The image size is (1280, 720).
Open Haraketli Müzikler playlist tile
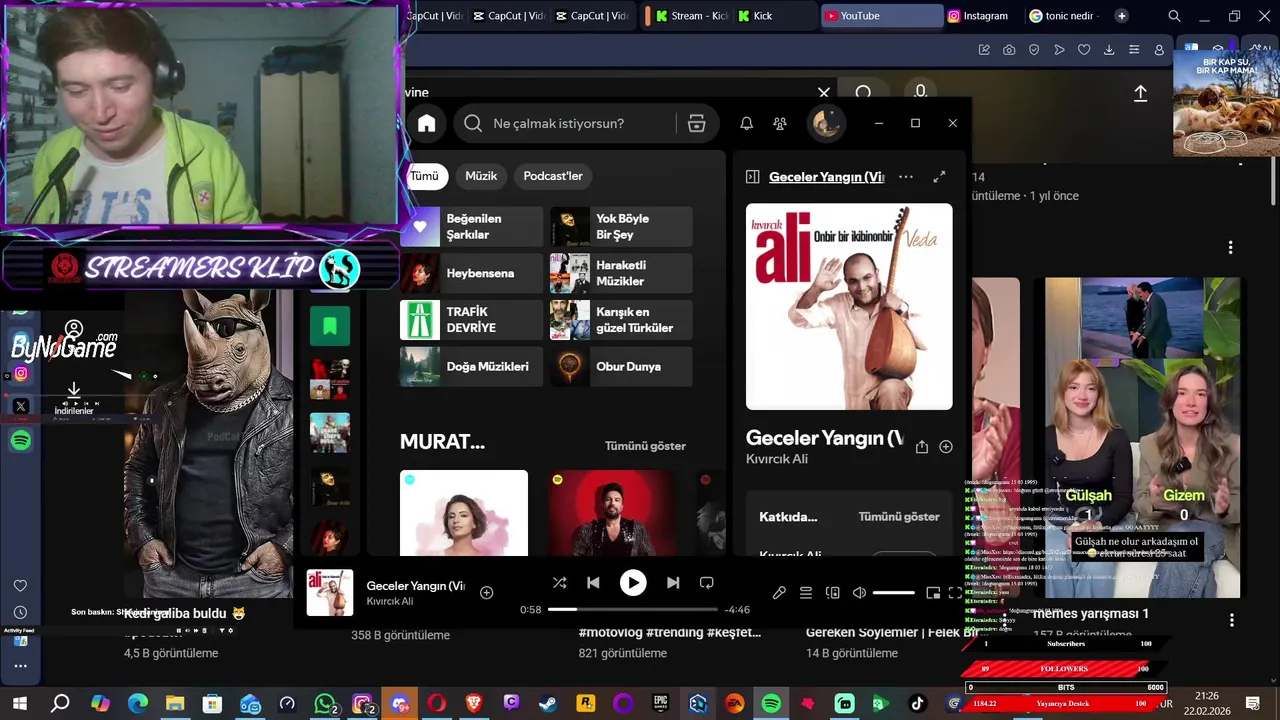point(621,273)
